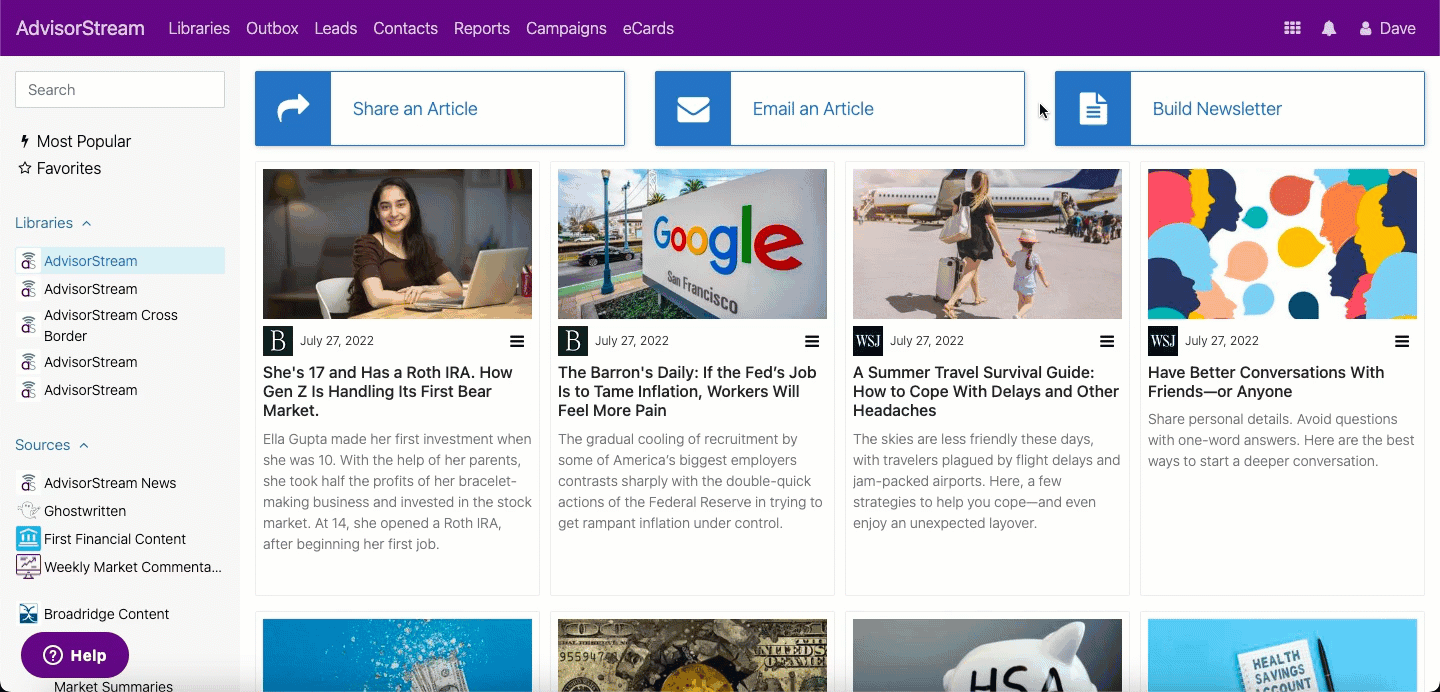Click the Share an Article button
The width and height of the screenshot is (1440, 692).
pyautogui.click(x=440, y=108)
